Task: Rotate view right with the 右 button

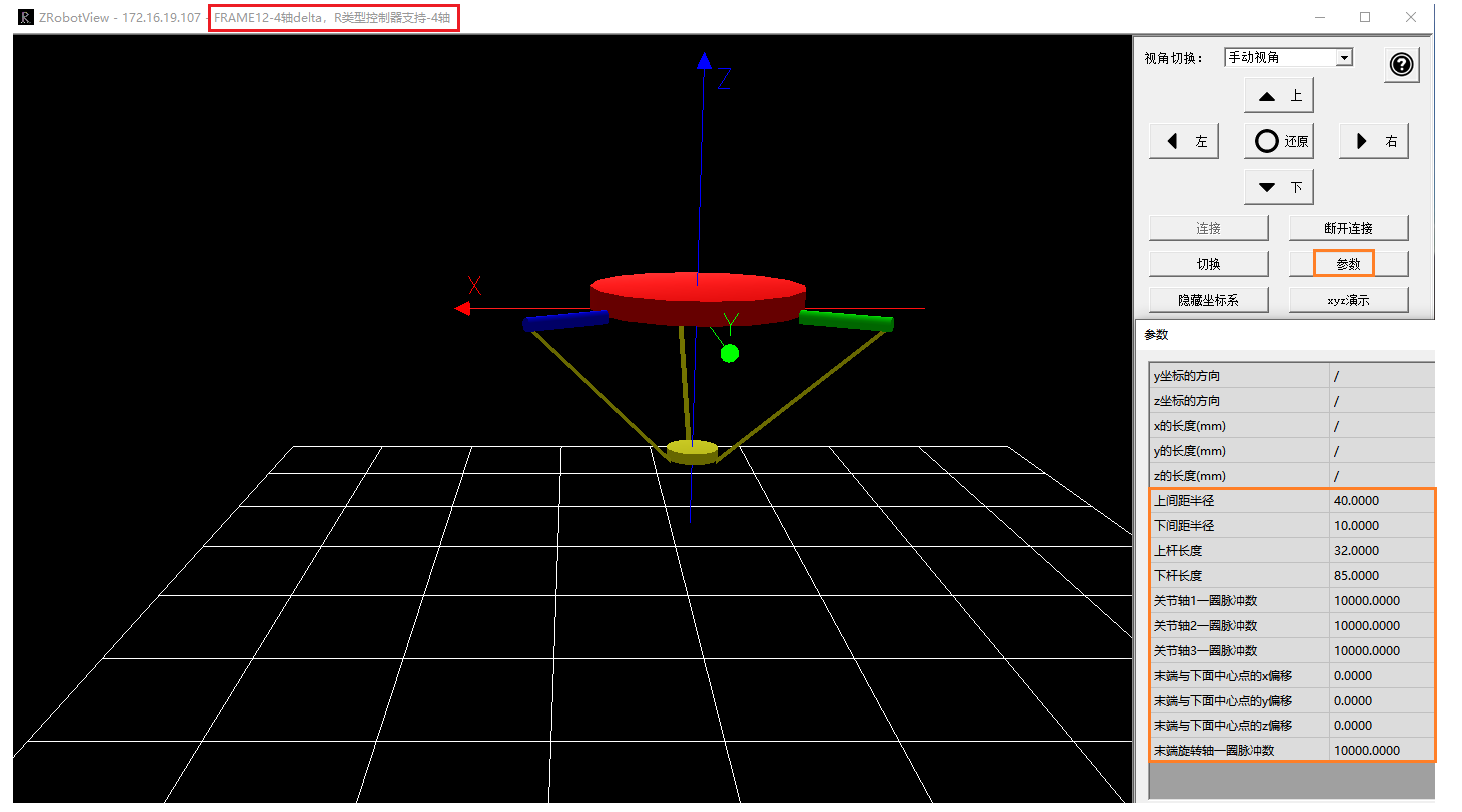Action: click(x=1374, y=141)
